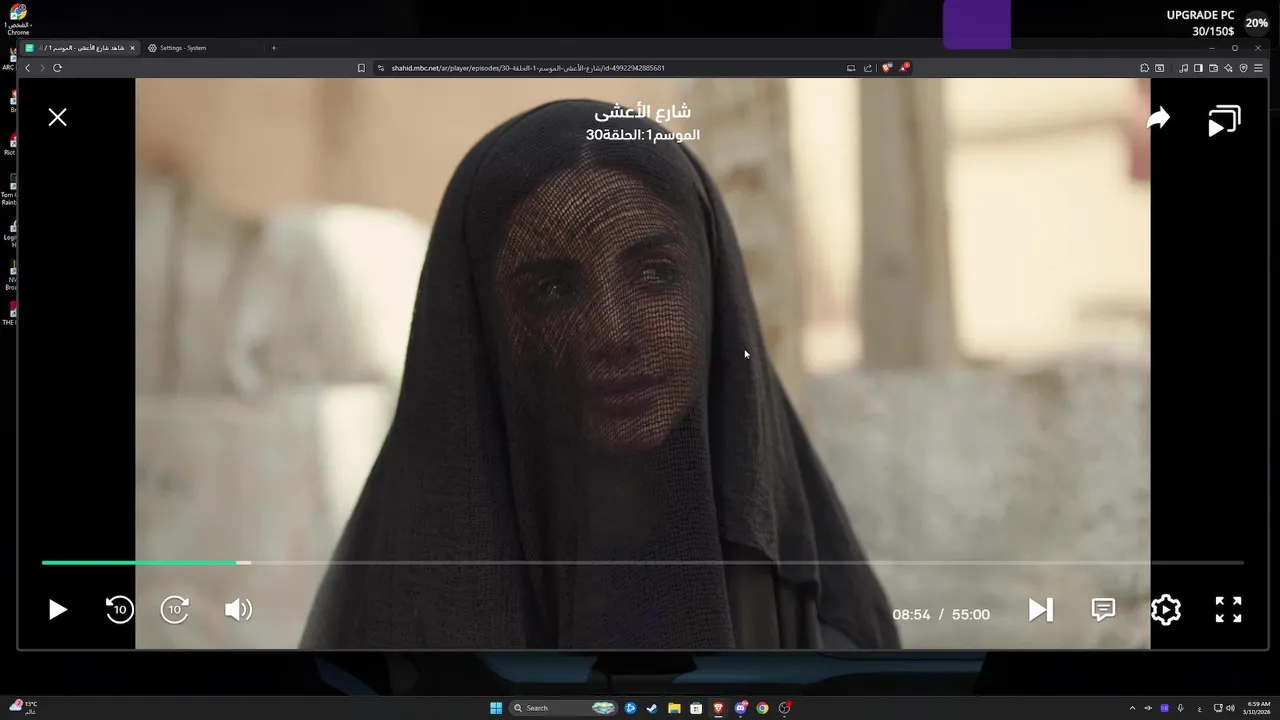Viewport: 1280px width, 720px height.
Task: Open Microsoft Store from the taskbar
Action: (696, 708)
